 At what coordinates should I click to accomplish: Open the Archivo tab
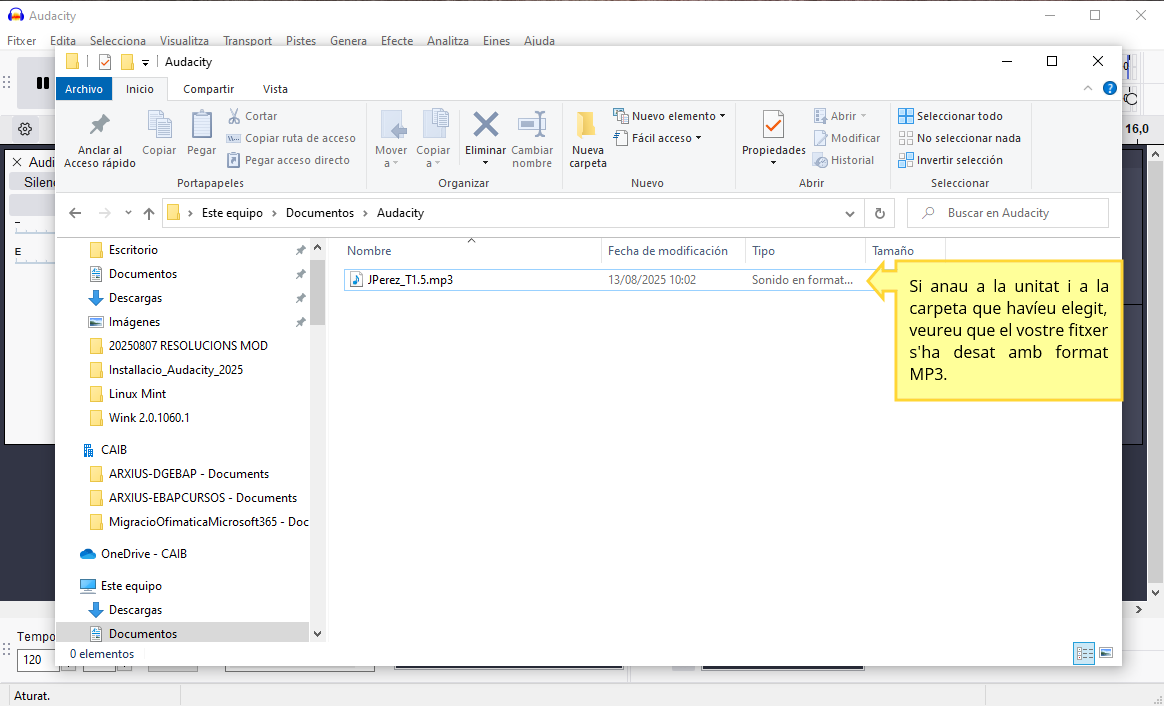(84, 89)
